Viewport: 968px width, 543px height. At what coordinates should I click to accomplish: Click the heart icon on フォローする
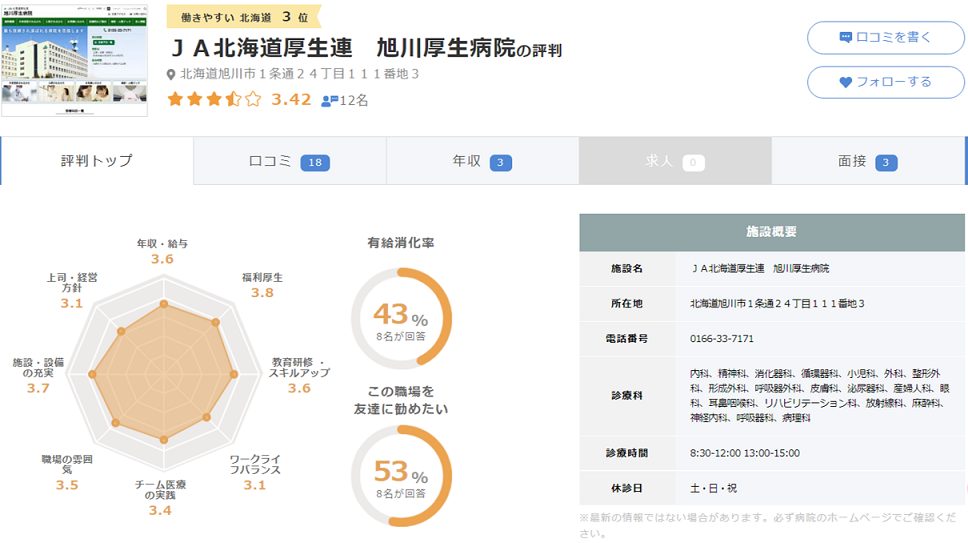pos(846,82)
